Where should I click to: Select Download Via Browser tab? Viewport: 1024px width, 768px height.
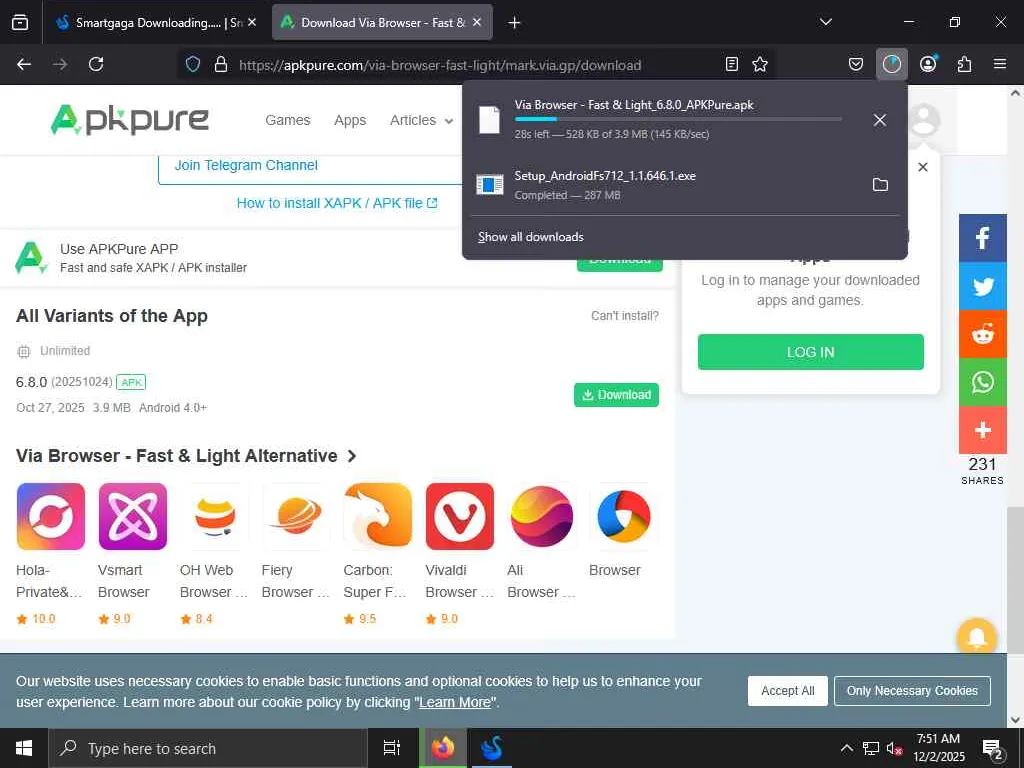coord(382,22)
